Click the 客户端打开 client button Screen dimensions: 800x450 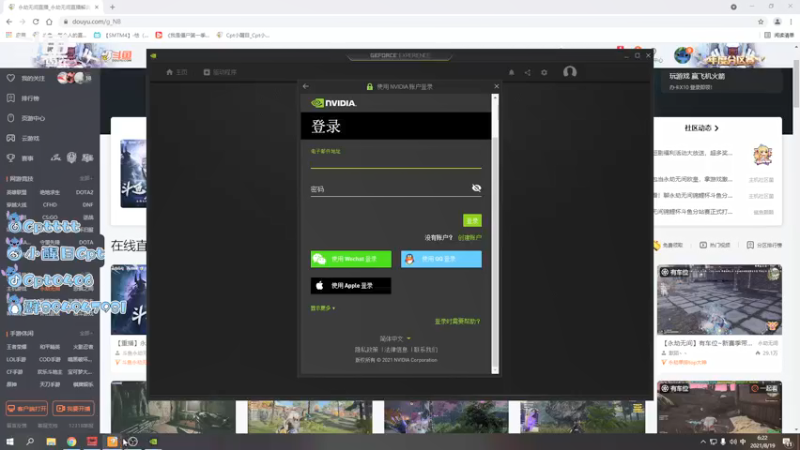(x=27, y=409)
